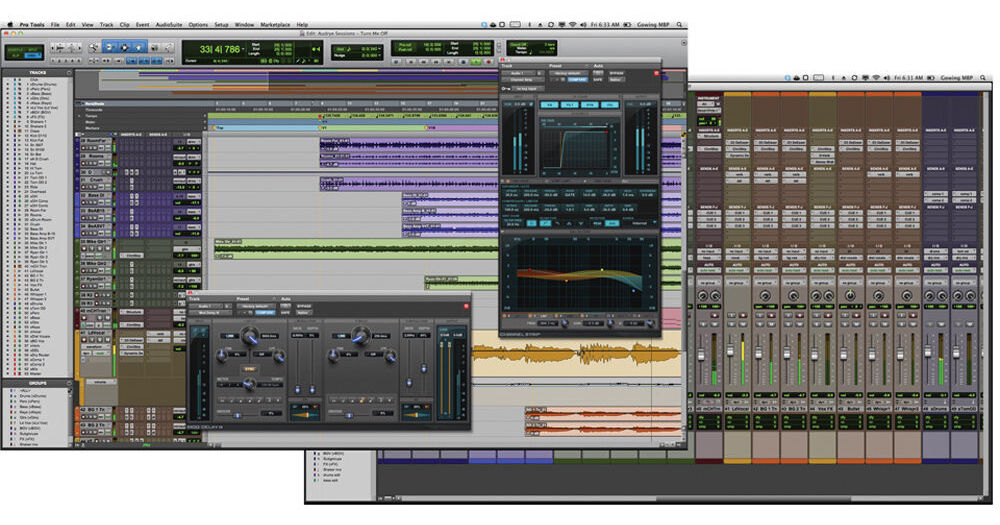Click the GROUPS panel header
The height and width of the screenshot is (525, 1000).
(x=35, y=381)
